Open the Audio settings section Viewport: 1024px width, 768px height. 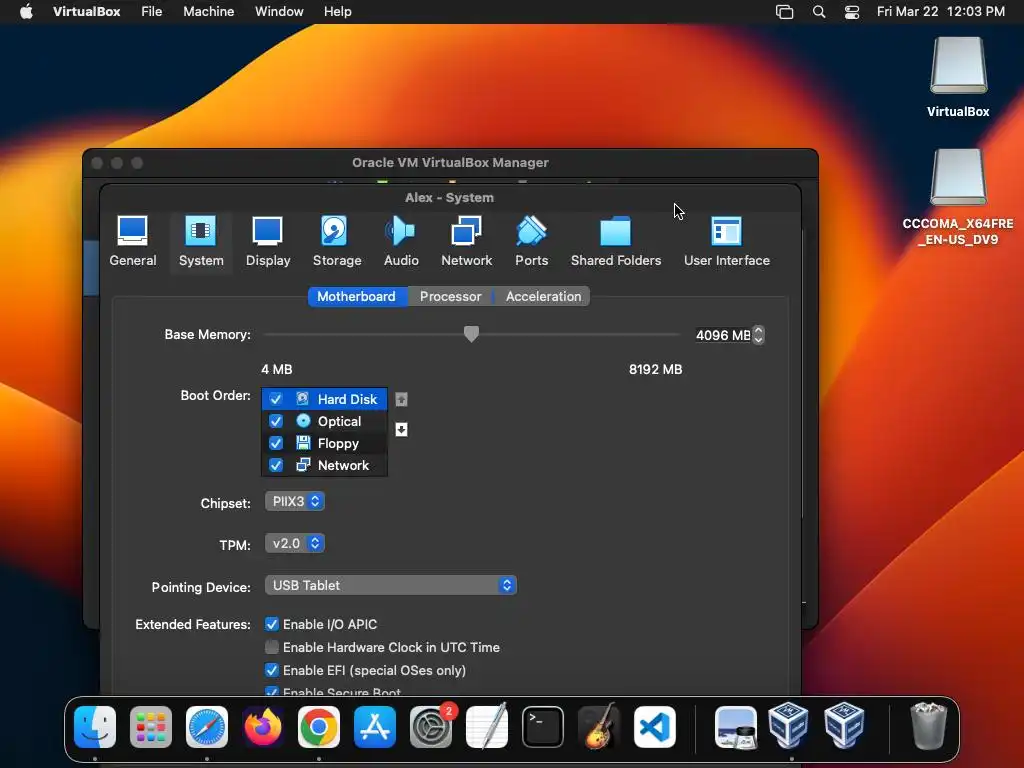coord(401,242)
